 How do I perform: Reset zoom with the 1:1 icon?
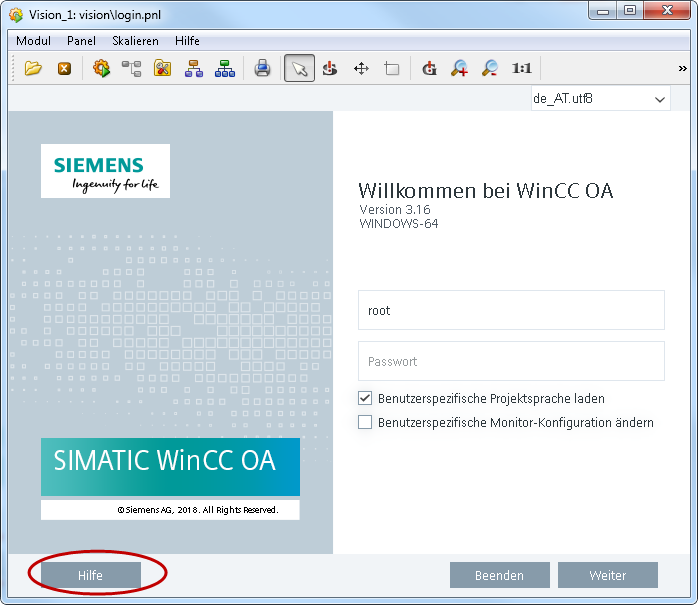point(521,69)
